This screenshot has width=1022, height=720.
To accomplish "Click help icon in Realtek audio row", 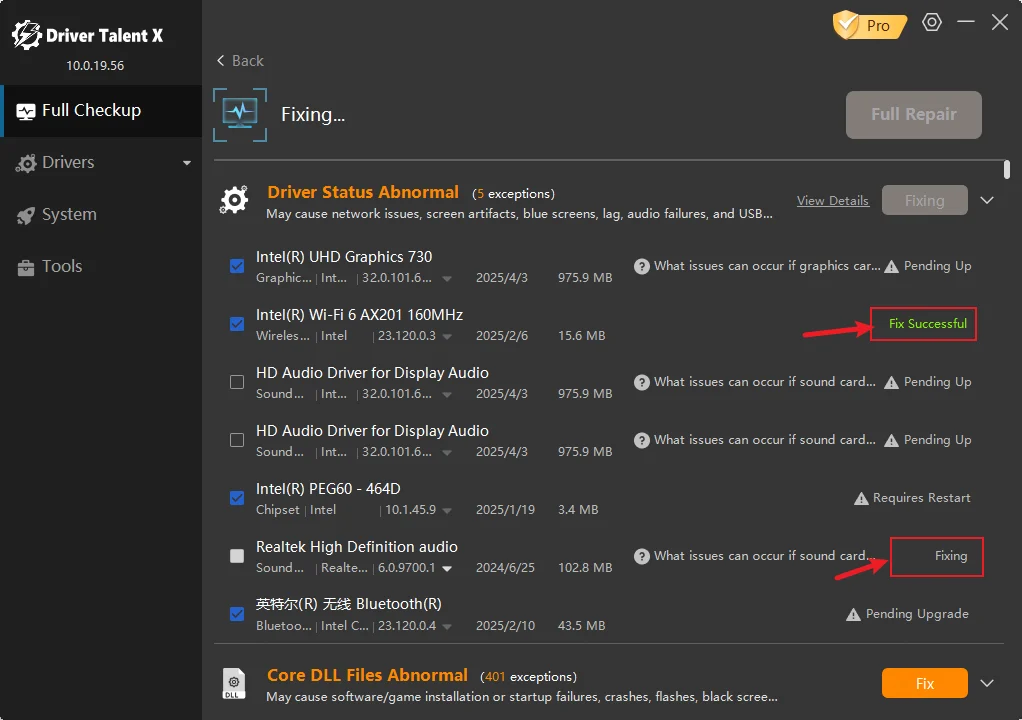I will (x=642, y=556).
